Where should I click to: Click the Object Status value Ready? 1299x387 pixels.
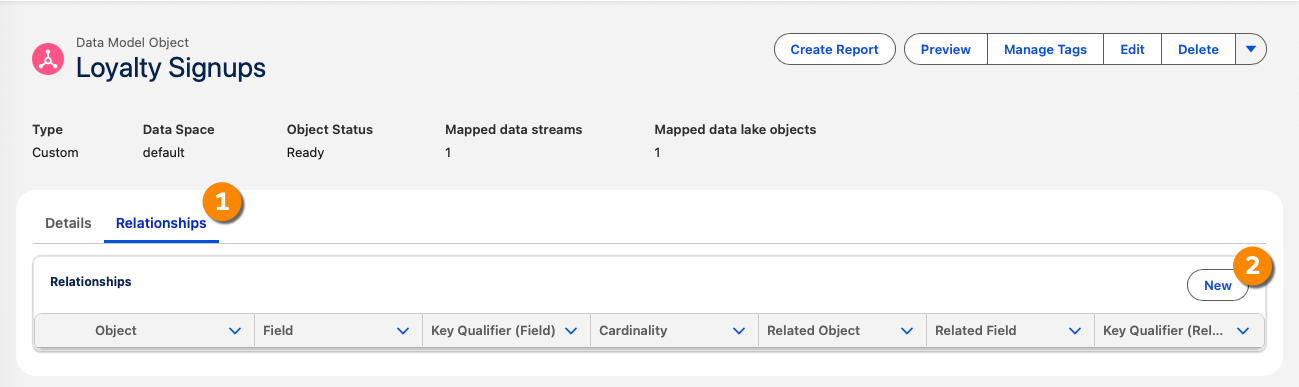[305, 153]
